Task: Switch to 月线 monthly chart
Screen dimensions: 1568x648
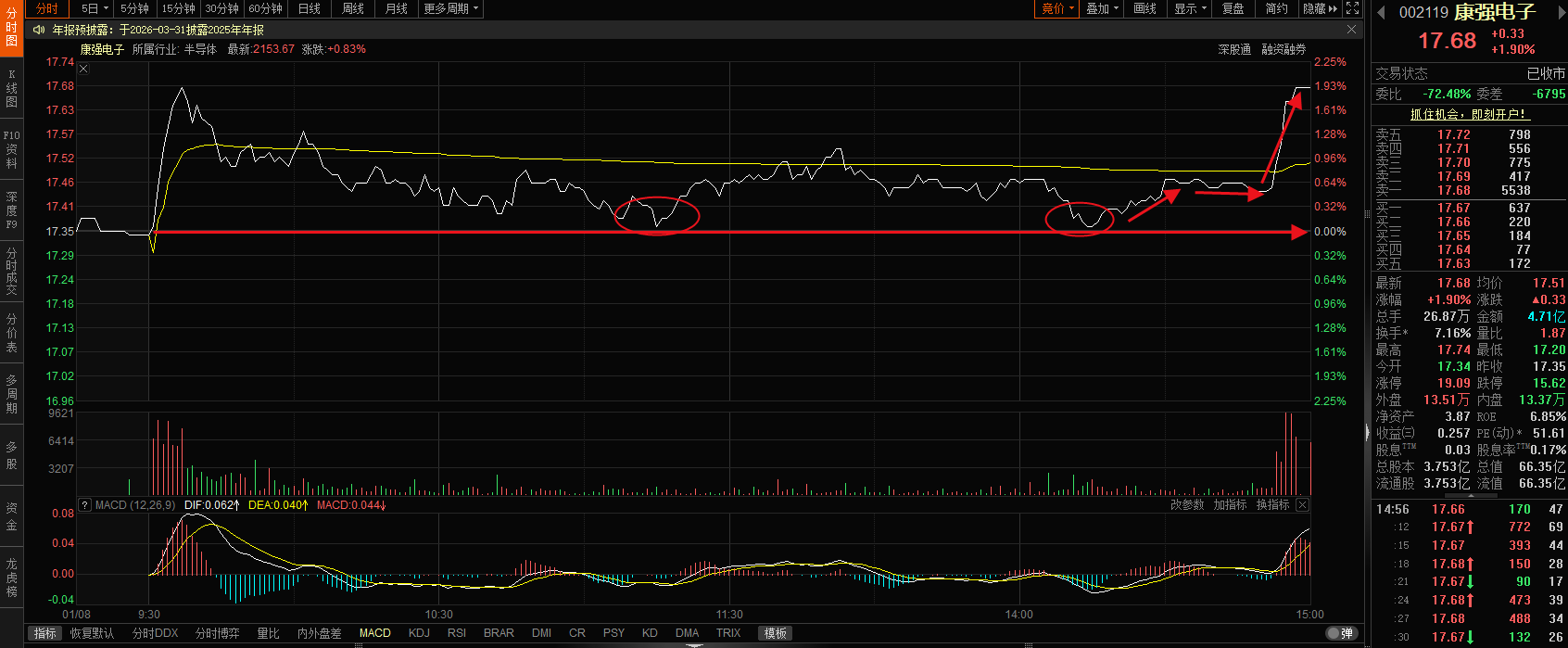Action: pos(397,8)
